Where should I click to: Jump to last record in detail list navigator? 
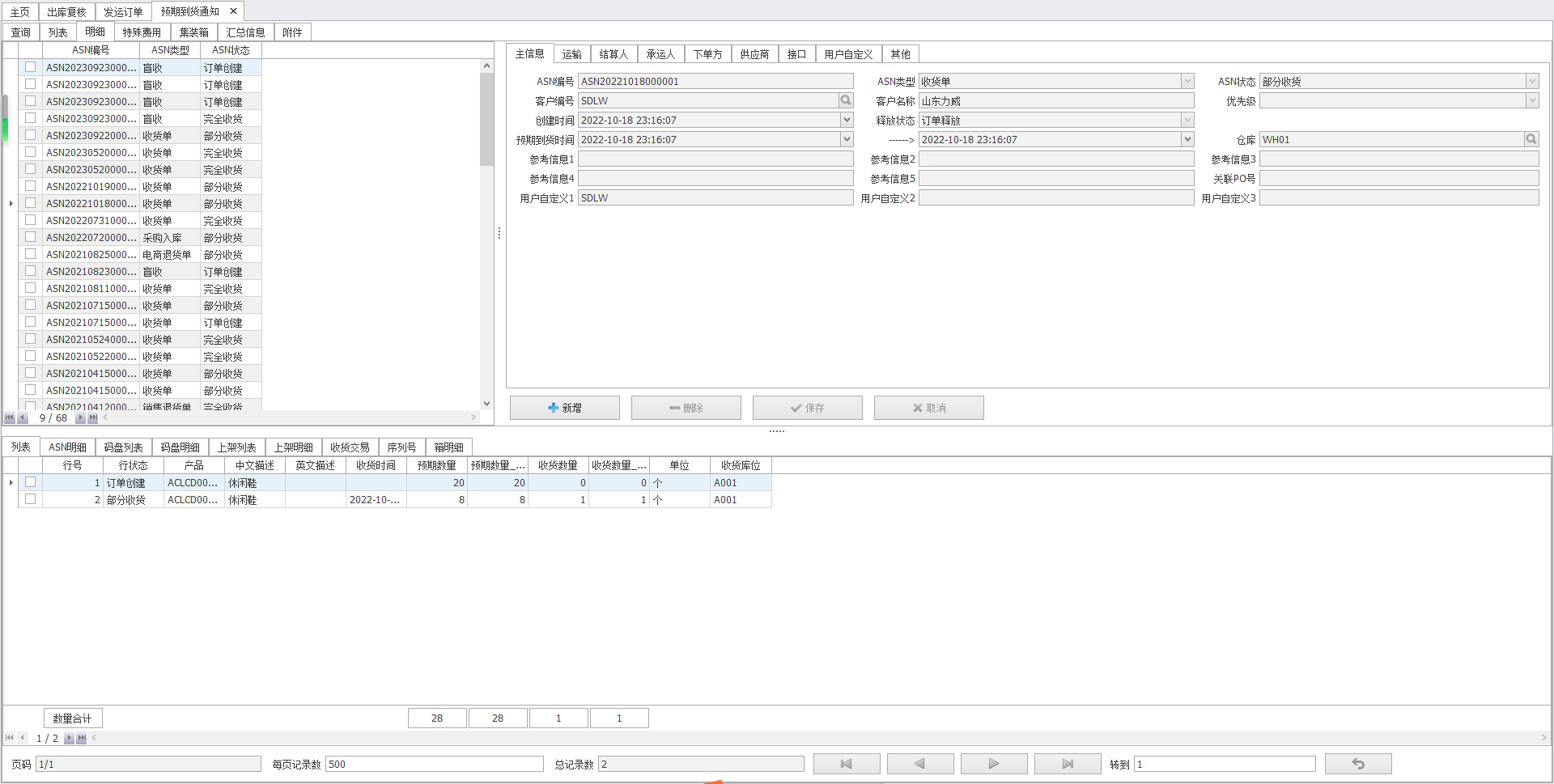pos(81,738)
